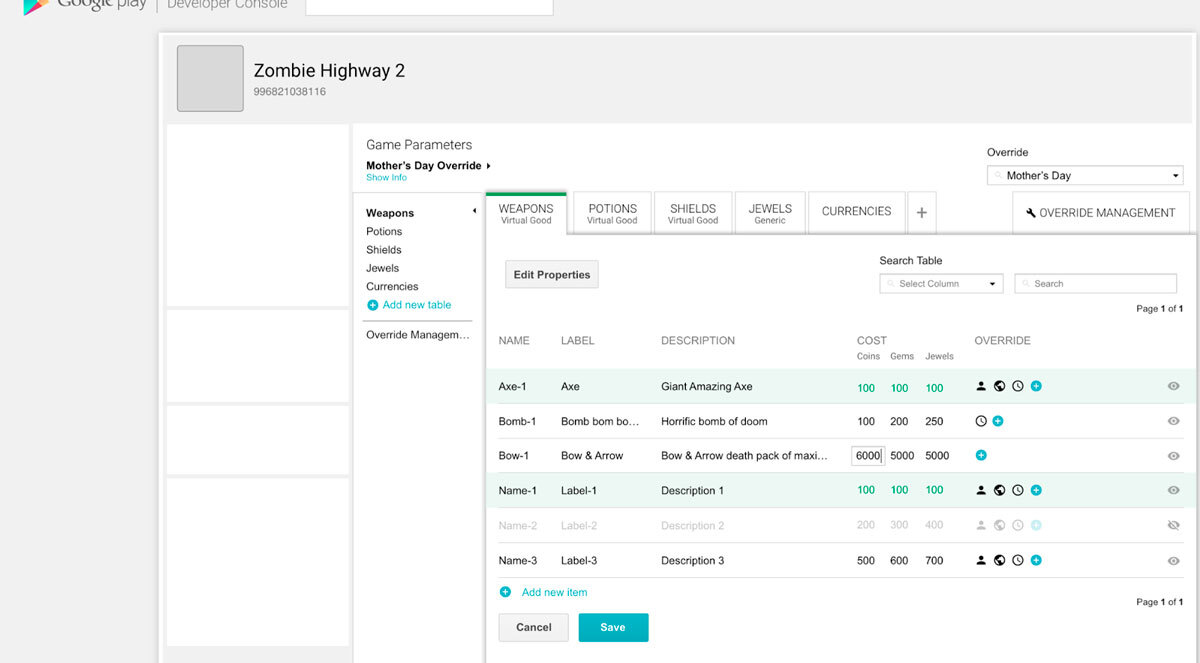Expand the Mother's Day Override heading arrow
This screenshot has width=1200, height=663.
click(488, 166)
